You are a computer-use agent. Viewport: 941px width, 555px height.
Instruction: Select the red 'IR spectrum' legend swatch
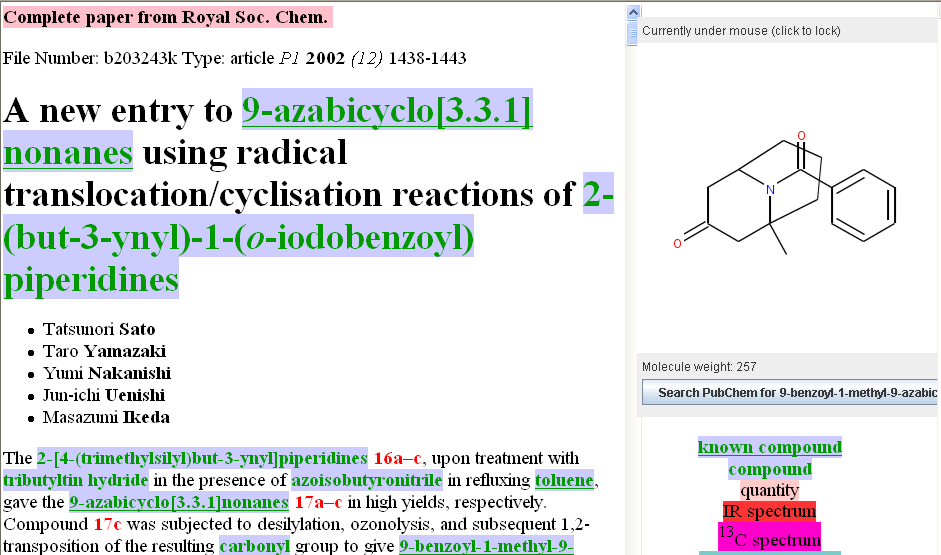(769, 512)
